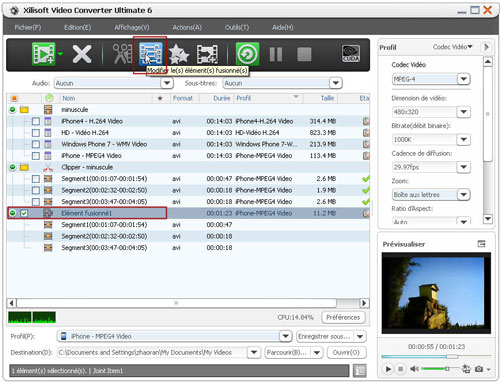Open the Dimension de vidéo 480x320 dropdown
This screenshot has height=382, width=500.
[464, 112]
